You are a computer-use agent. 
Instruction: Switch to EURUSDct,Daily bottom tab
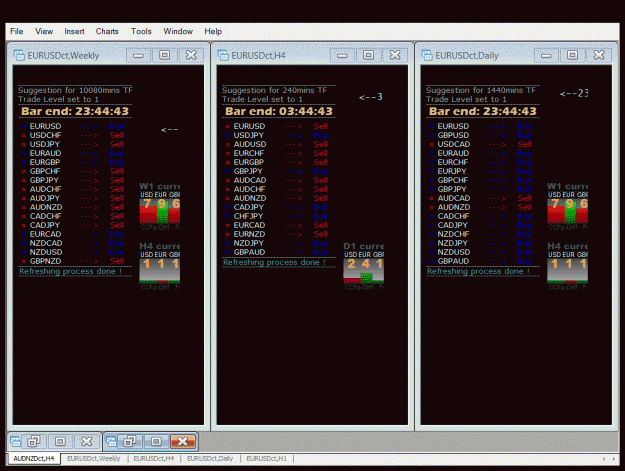point(210,459)
